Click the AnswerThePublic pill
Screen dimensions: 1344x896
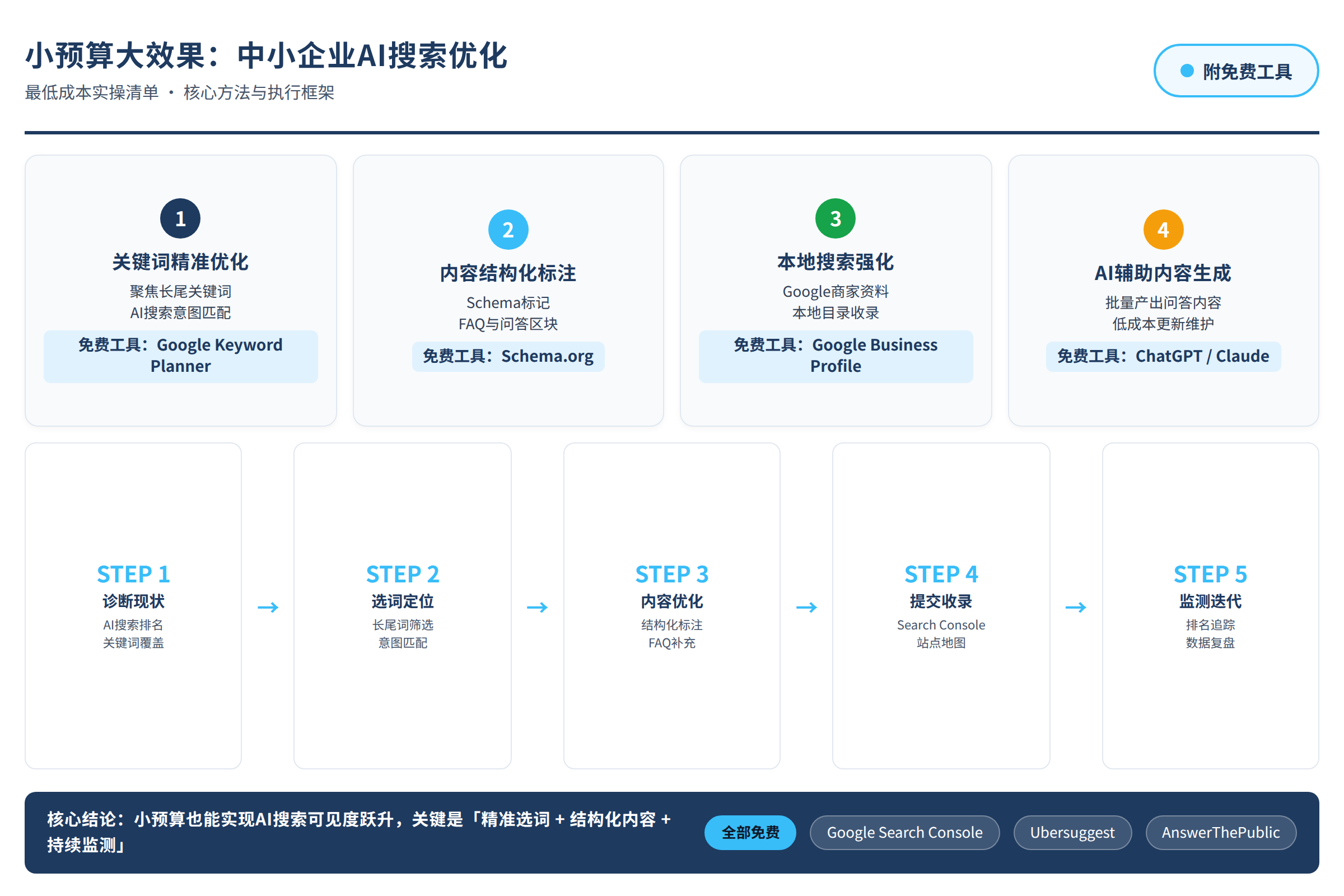tap(1221, 833)
